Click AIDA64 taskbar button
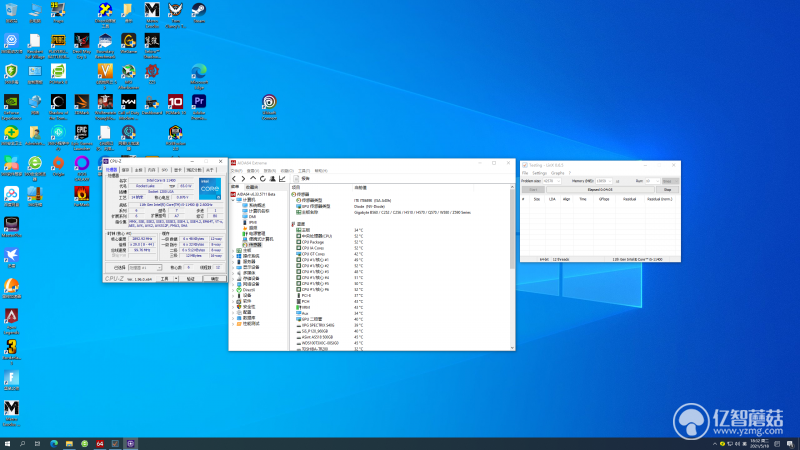Screen dimensions: 800x450 [x=100, y=444]
